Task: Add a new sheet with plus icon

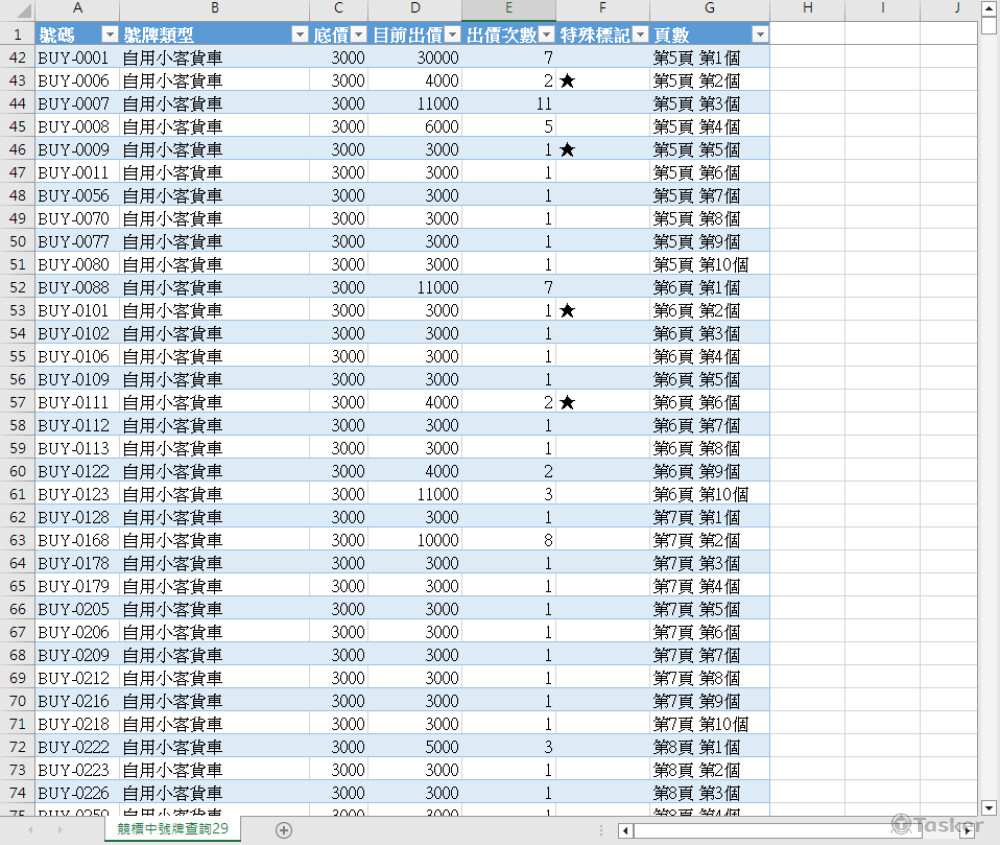Action: point(284,830)
